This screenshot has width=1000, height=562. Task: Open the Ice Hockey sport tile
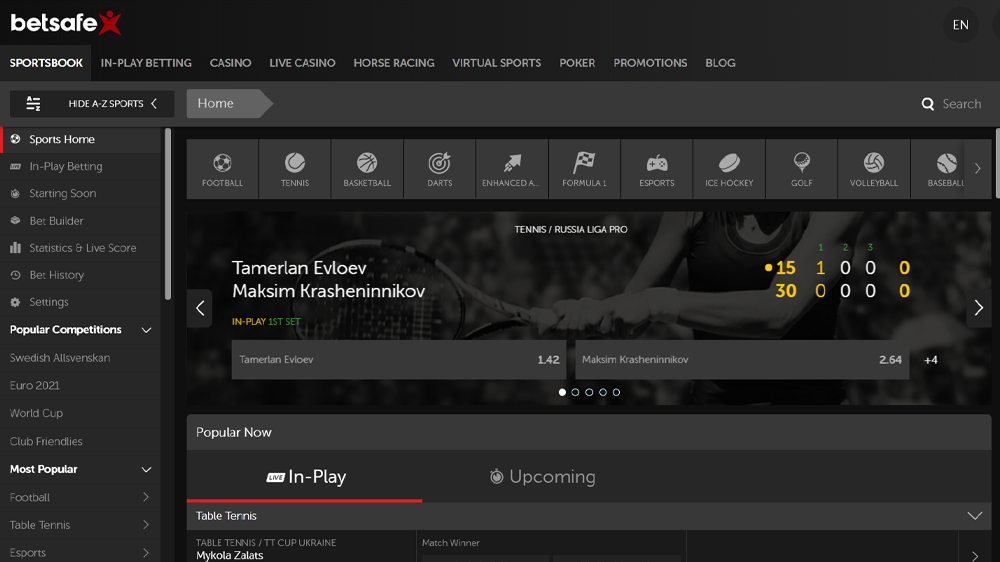(x=729, y=169)
